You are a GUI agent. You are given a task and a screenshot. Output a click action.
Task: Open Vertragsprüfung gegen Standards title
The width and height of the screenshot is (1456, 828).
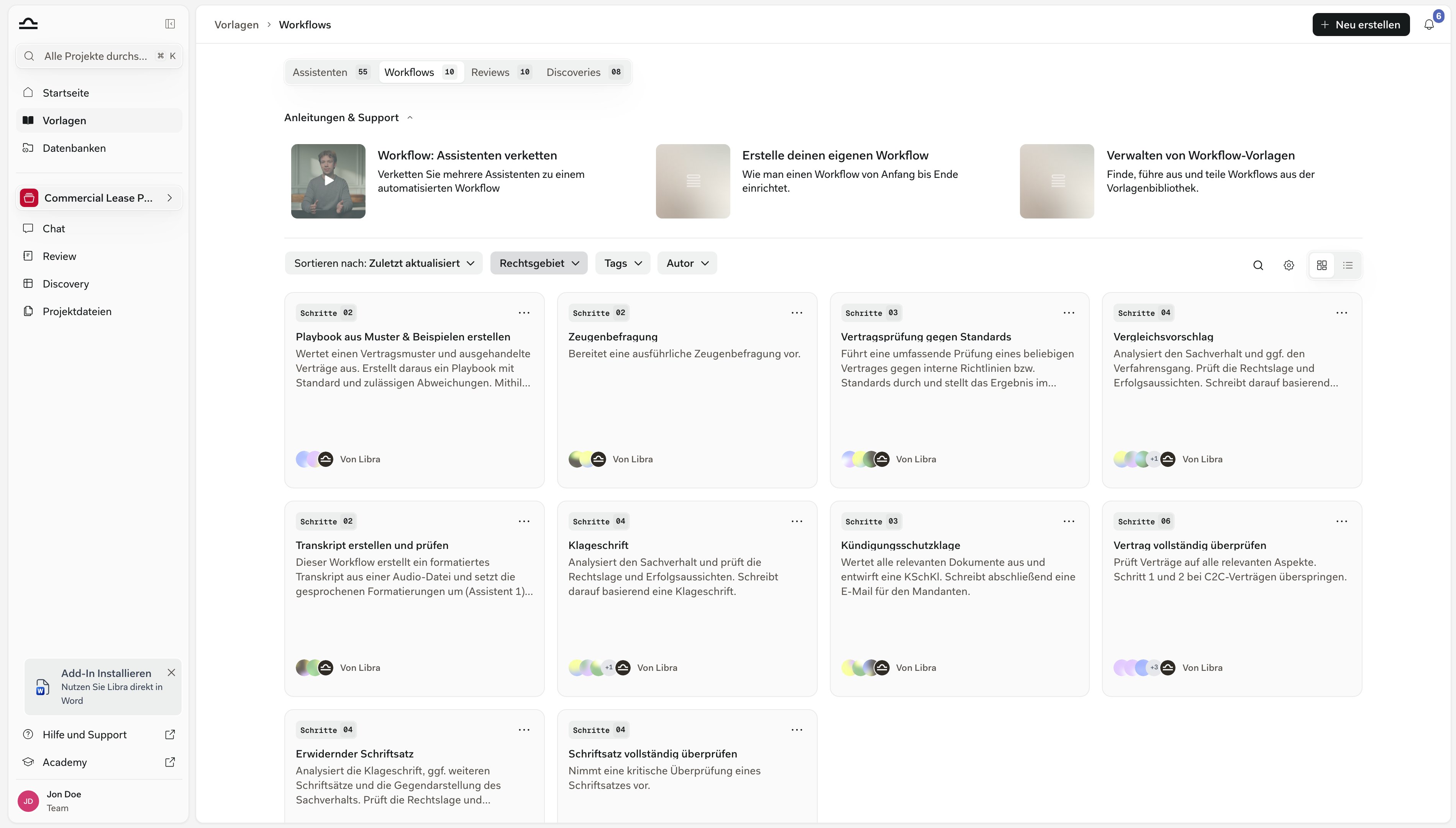926,337
